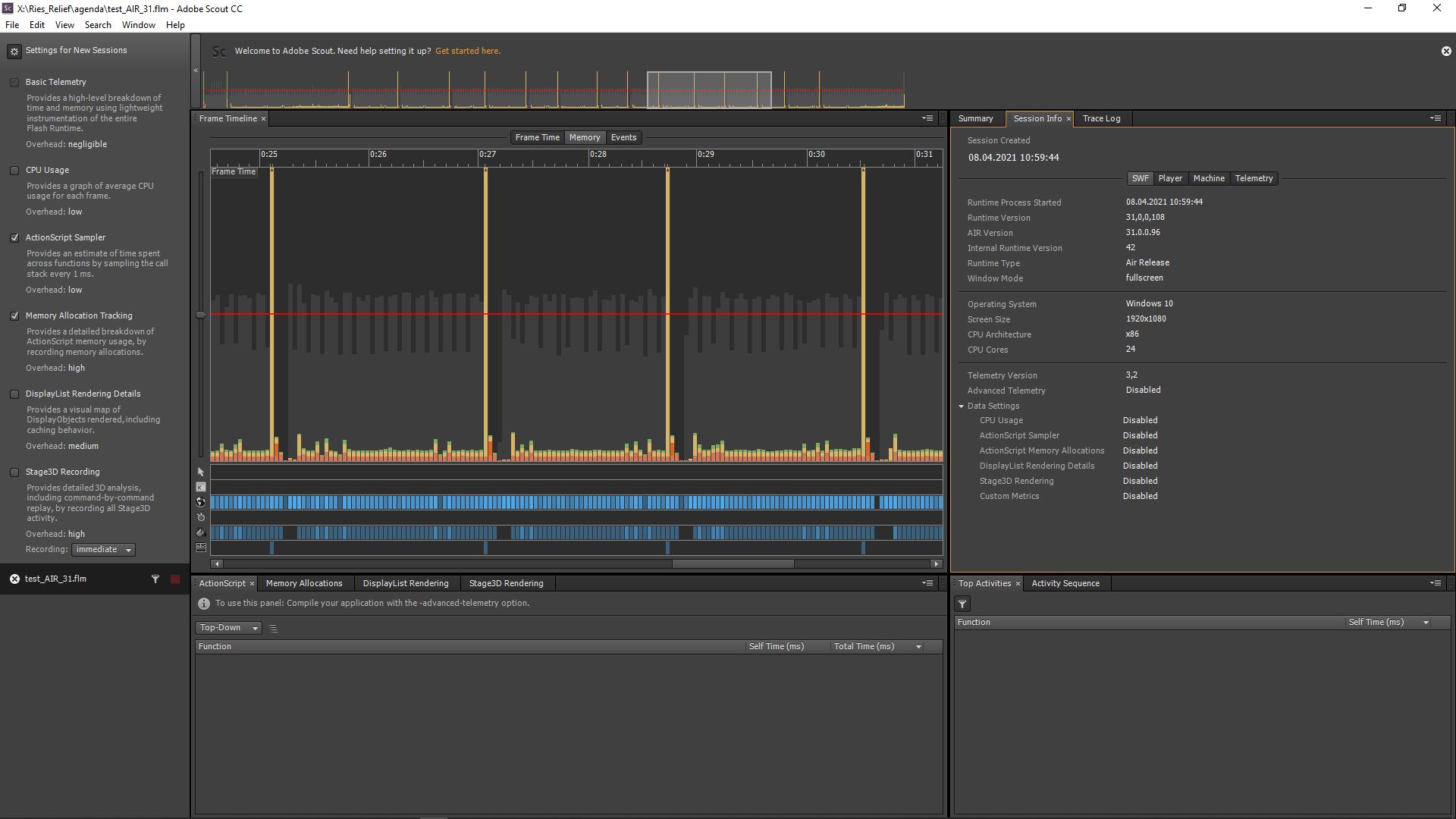This screenshot has width=1456, height=819.
Task: Switch to the Summary tab
Action: pyautogui.click(x=975, y=118)
